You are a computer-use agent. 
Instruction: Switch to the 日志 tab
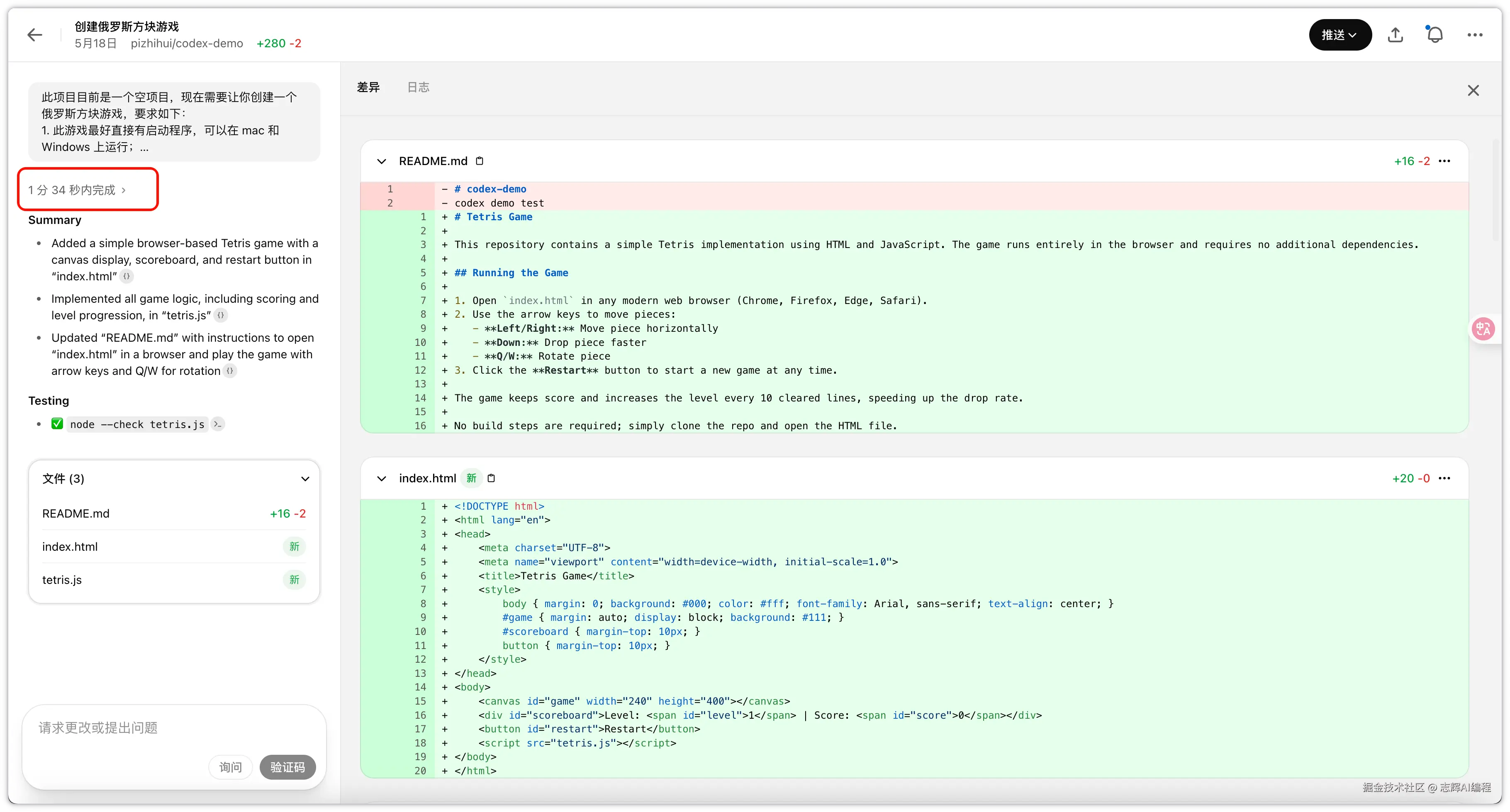[418, 87]
